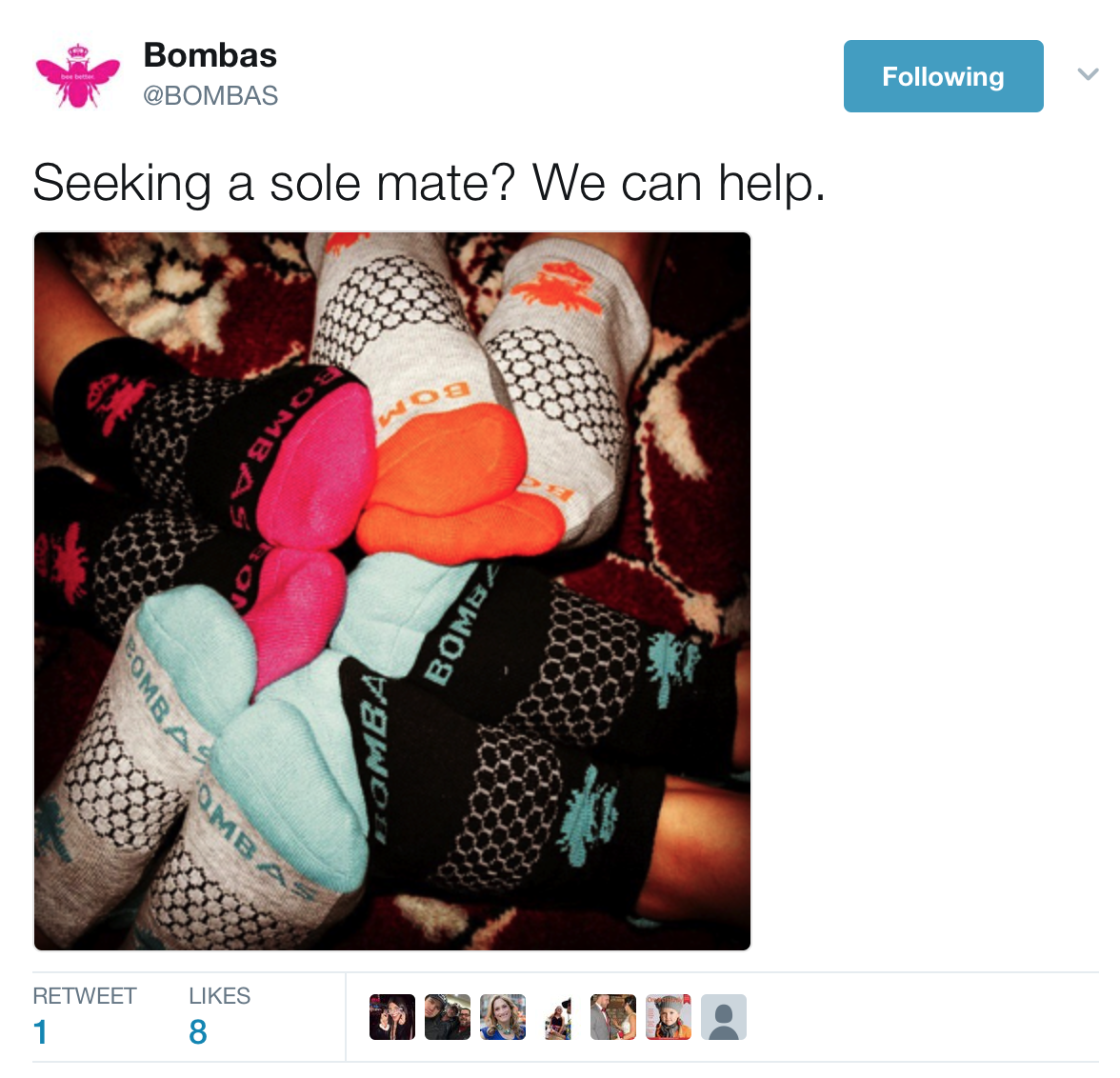The height and width of the screenshot is (1078, 1120).
Task: Click the LIKES label
Action: click(219, 995)
